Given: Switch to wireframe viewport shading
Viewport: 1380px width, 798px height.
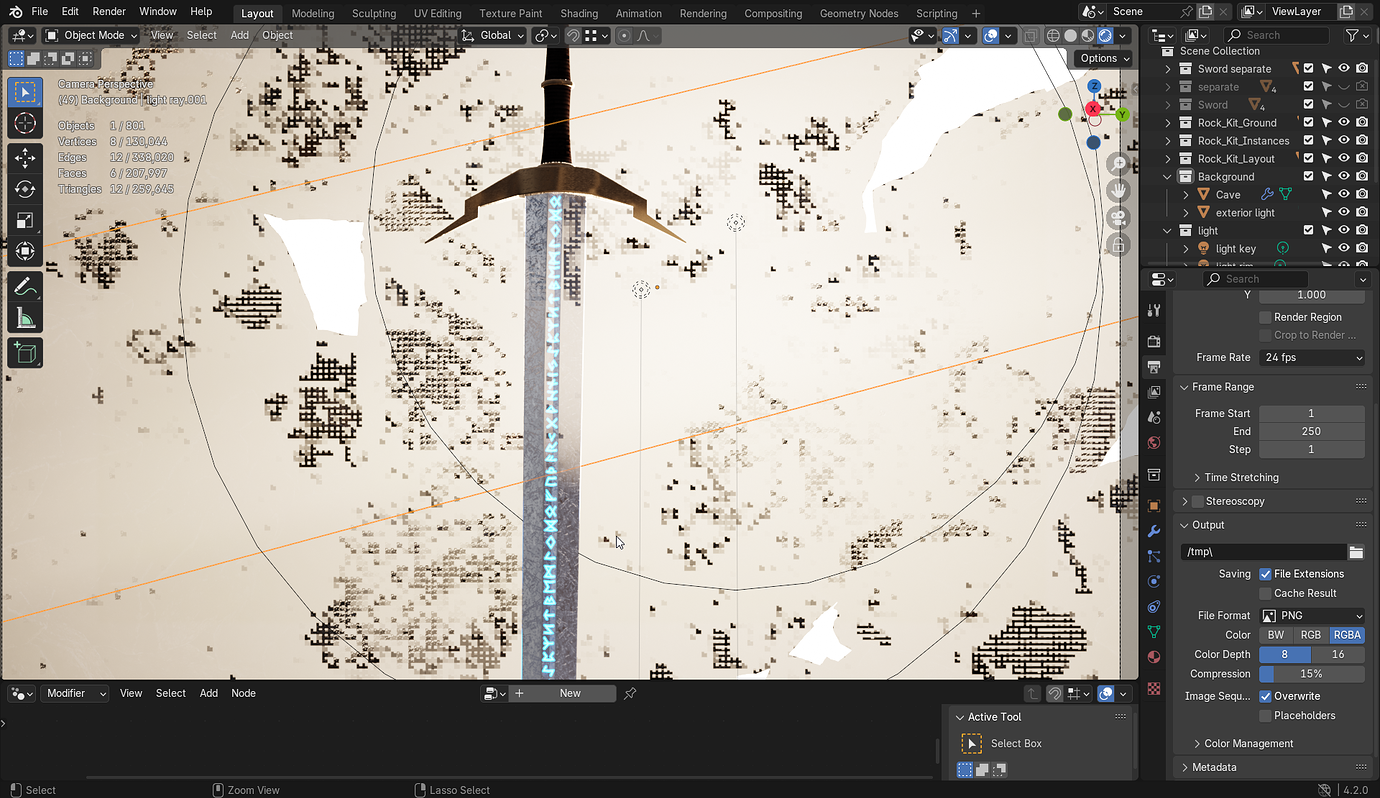Looking at the screenshot, I should pos(1053,35).
